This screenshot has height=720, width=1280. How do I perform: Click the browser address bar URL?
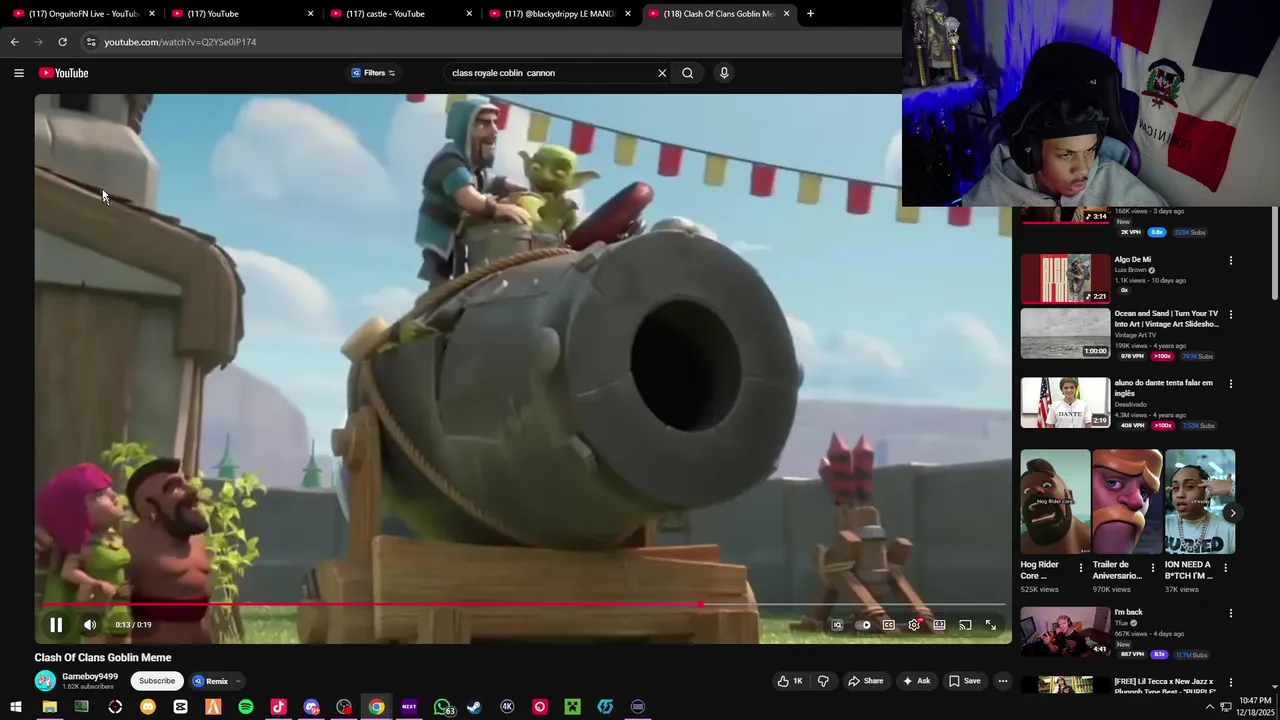[x=180, y=42]
